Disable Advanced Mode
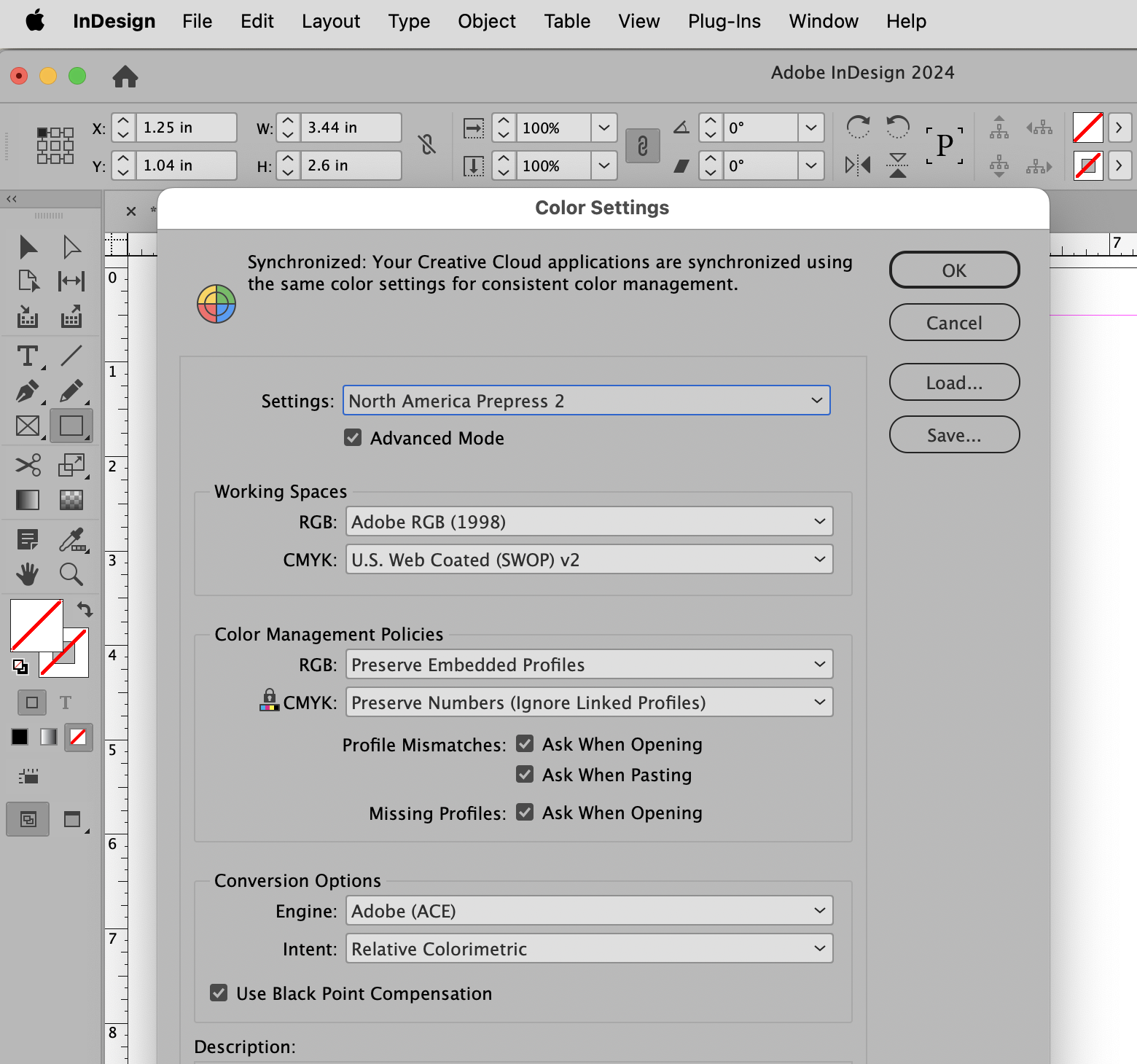Image resolution: width=1137 pixels, height=1064 pixels. 353,437
